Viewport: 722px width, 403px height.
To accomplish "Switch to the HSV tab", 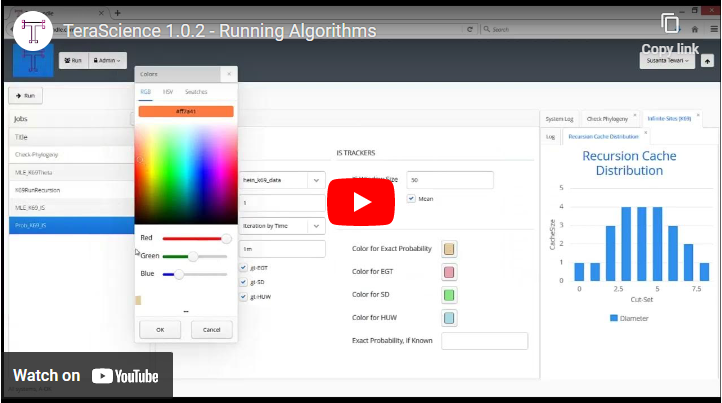I will [168, 92].
